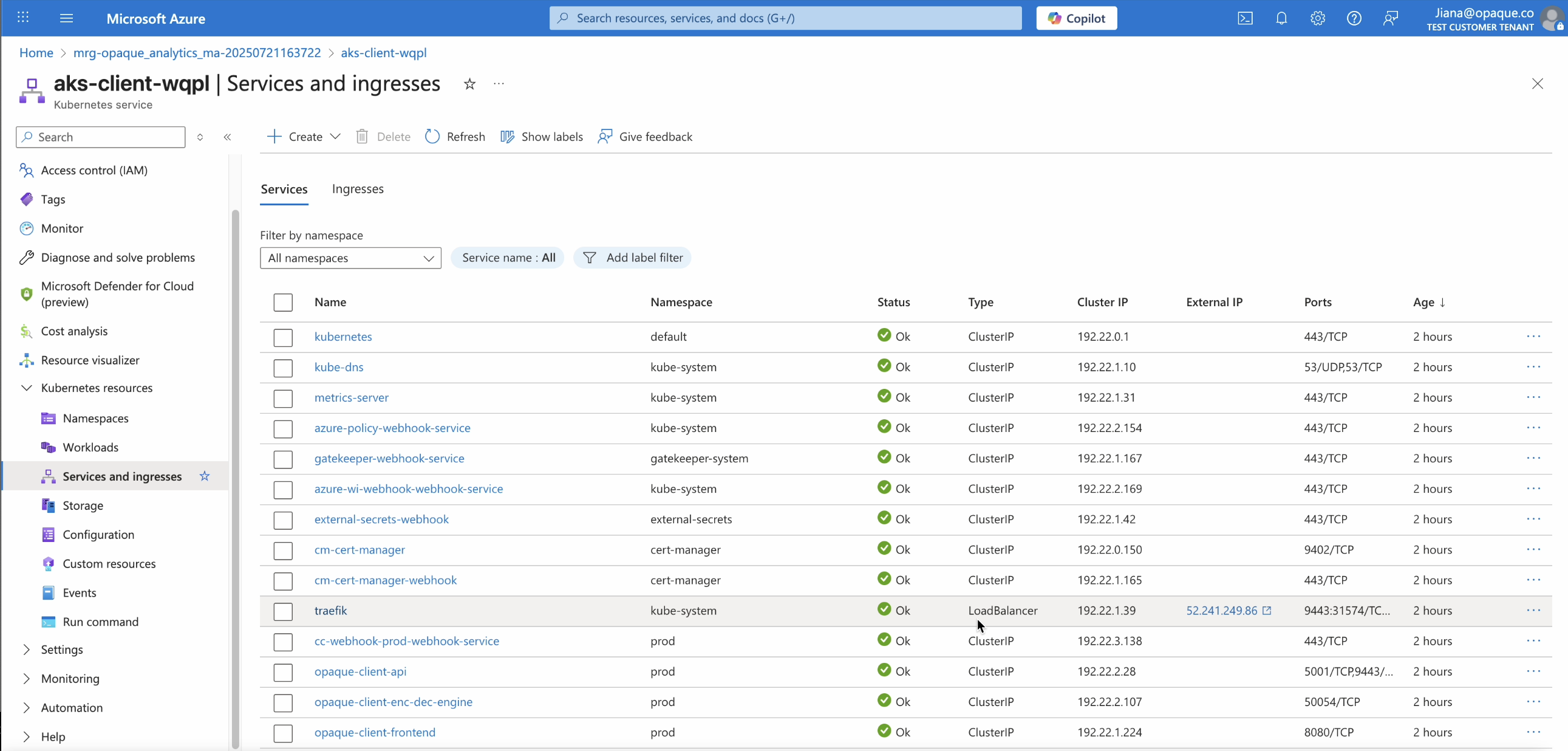Open Monitor in the sidebar
Viewport: 1568px width, 751px height.
[62, 228]
